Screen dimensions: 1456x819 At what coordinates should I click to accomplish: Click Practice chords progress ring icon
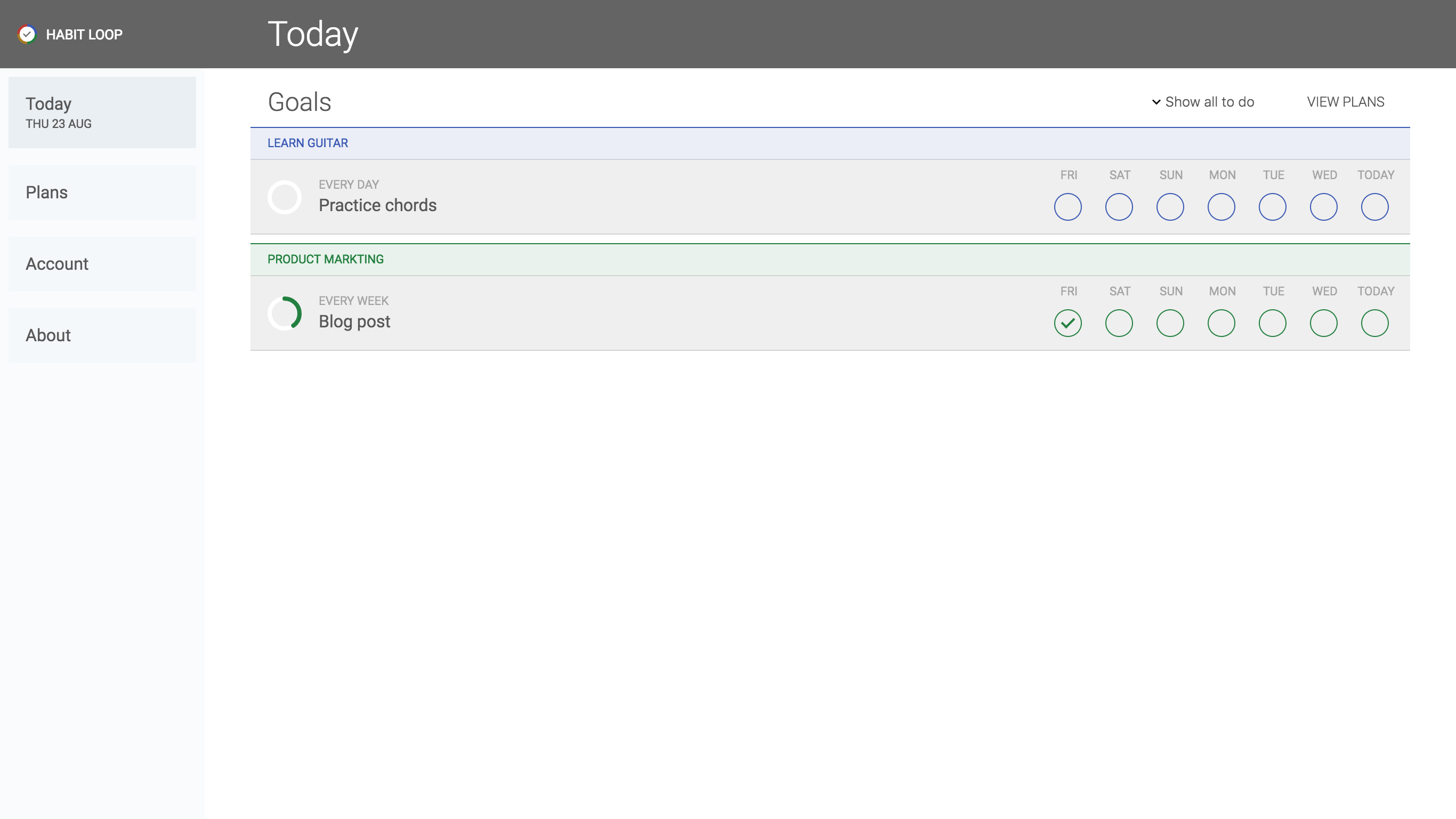tap(284, 197)
